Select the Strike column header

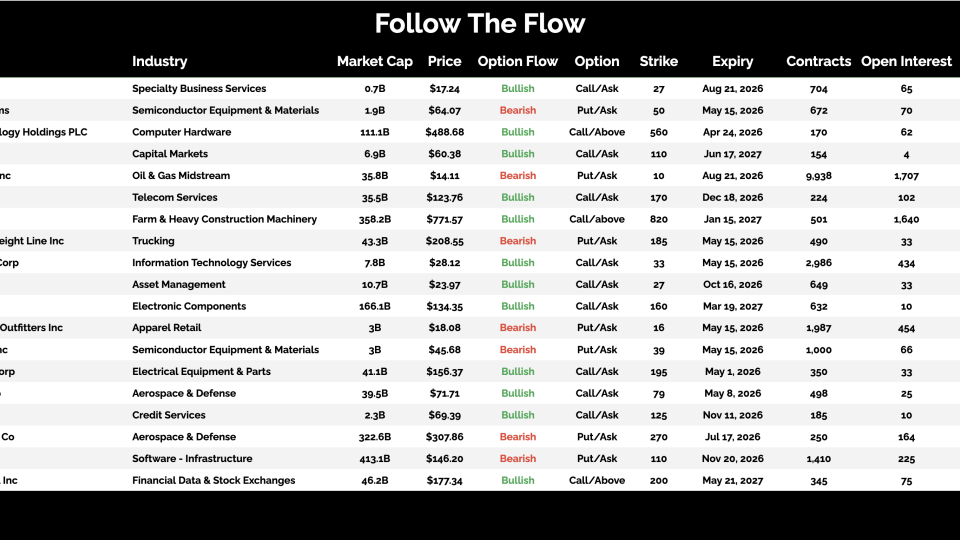click(659, 61)
